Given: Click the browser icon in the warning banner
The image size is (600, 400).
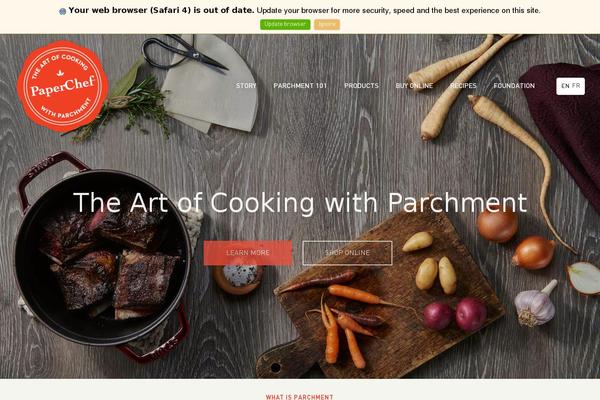Looking at the screenshot, I should 63,11.
